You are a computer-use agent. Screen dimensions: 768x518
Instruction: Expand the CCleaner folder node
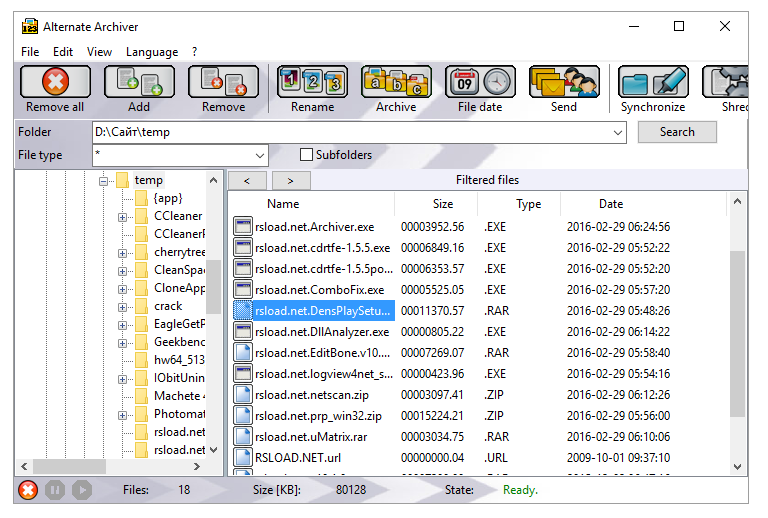pos(122,217)
